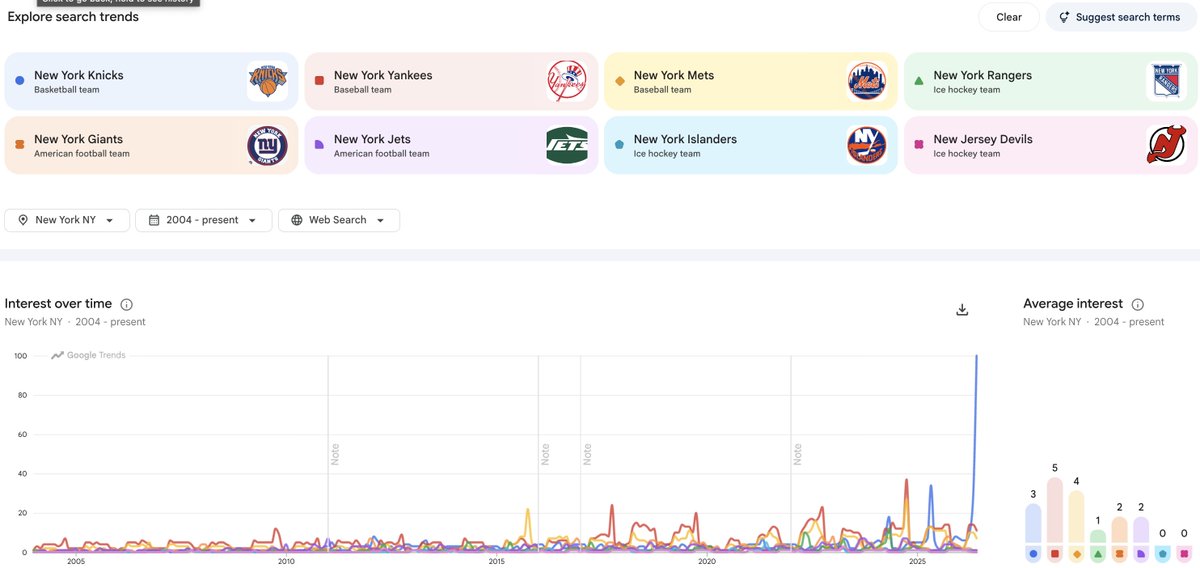Screen dimensions: 1200x568
Task: Select the New York Yankees term card
Action: (451, 81)
